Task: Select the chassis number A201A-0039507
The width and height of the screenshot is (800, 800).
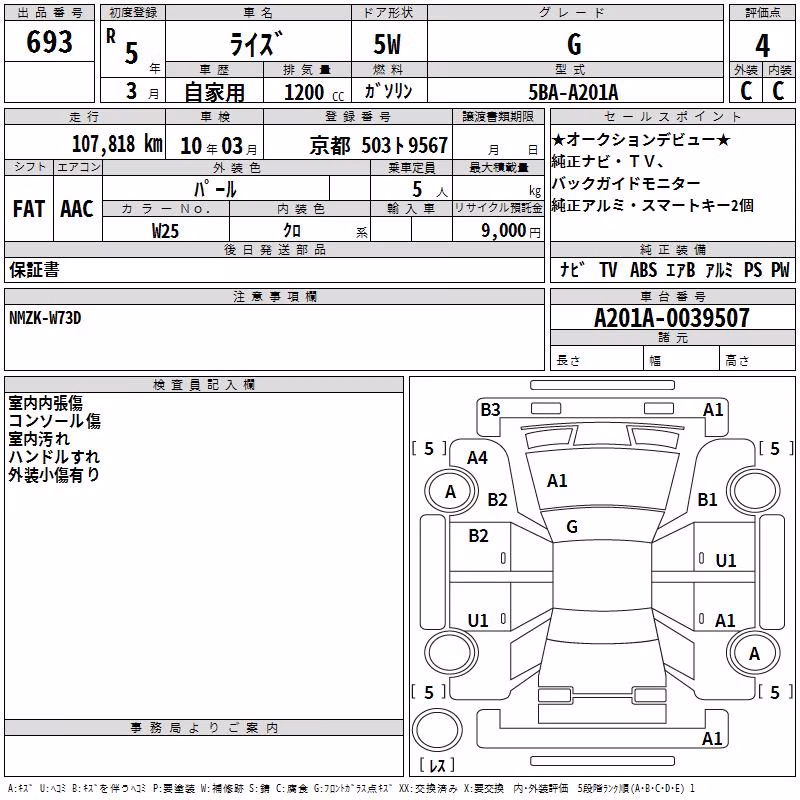Action: [x=672, y=318]
